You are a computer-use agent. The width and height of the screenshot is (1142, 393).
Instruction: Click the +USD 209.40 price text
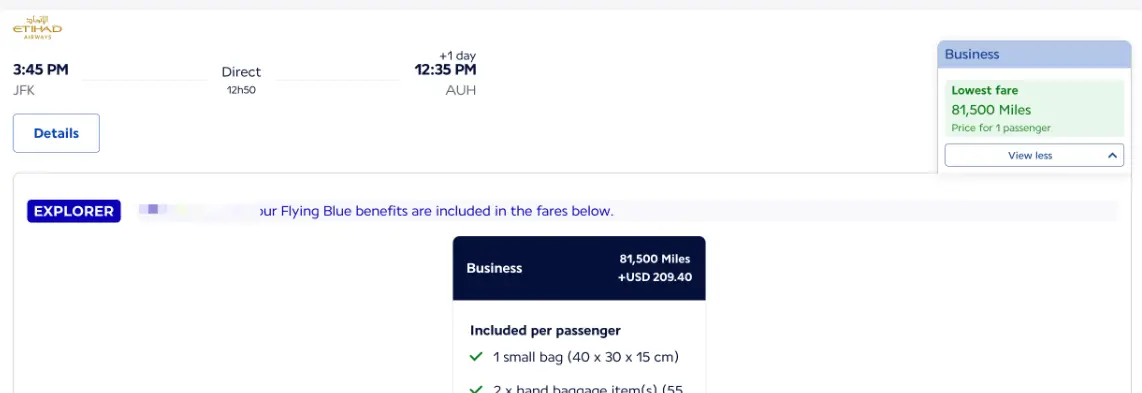pyautogui.click(x=655, y=277)
